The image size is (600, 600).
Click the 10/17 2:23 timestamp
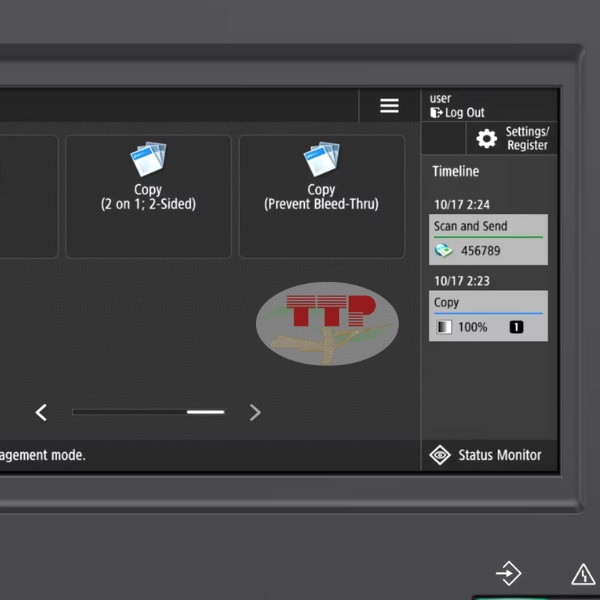tap(462, 281)
